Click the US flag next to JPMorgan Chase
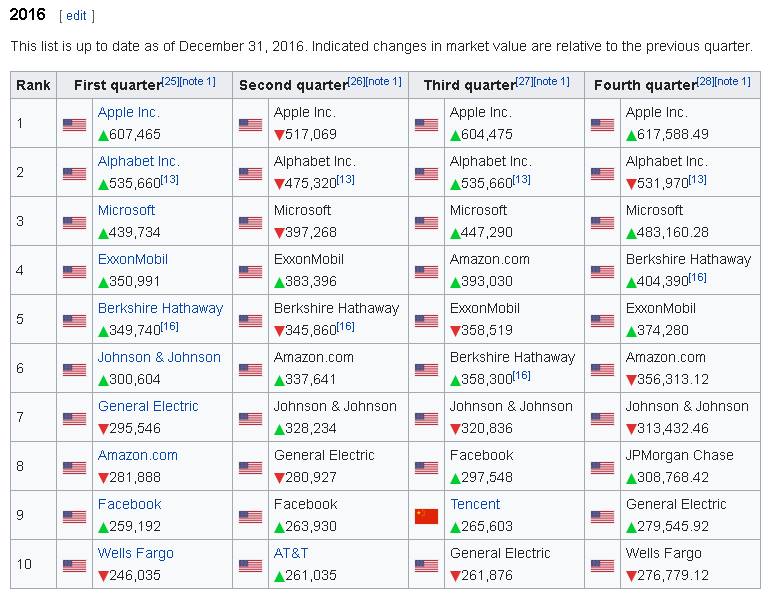 click(x=602, y=467)
